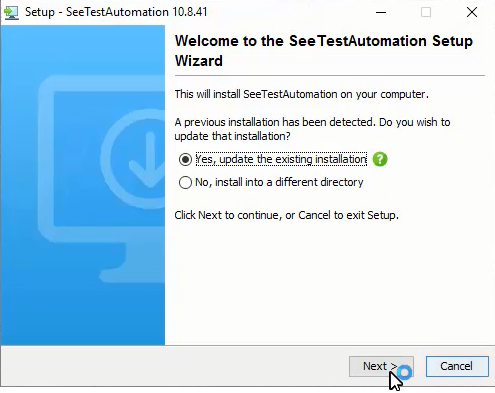
Task: Click the download arrow graphic in the blue banner
Action: 147,159
